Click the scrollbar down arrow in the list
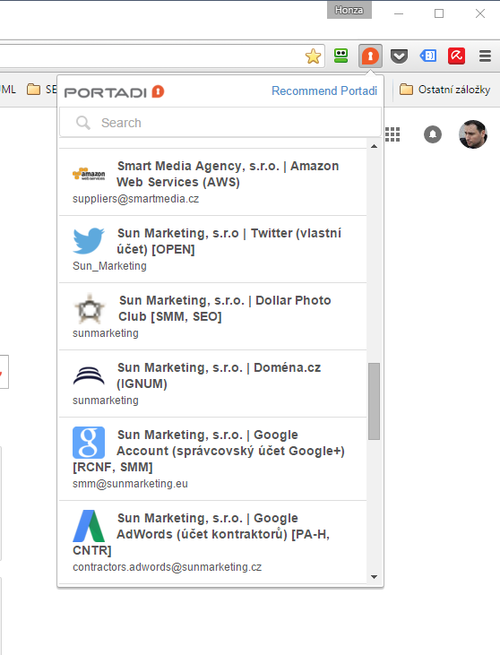The image size is (500, 655). point(374,577)
